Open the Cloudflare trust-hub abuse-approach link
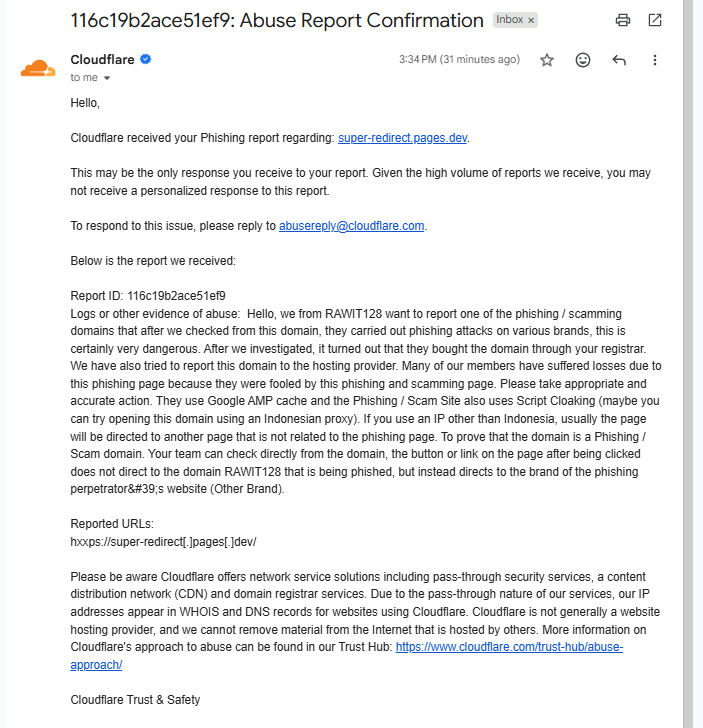Screen dimensions: 703x728 (x=509, y=647)
